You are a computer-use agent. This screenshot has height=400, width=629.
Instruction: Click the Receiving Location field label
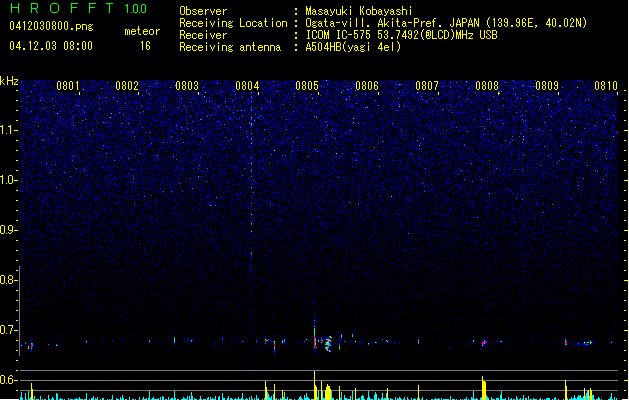233,23
